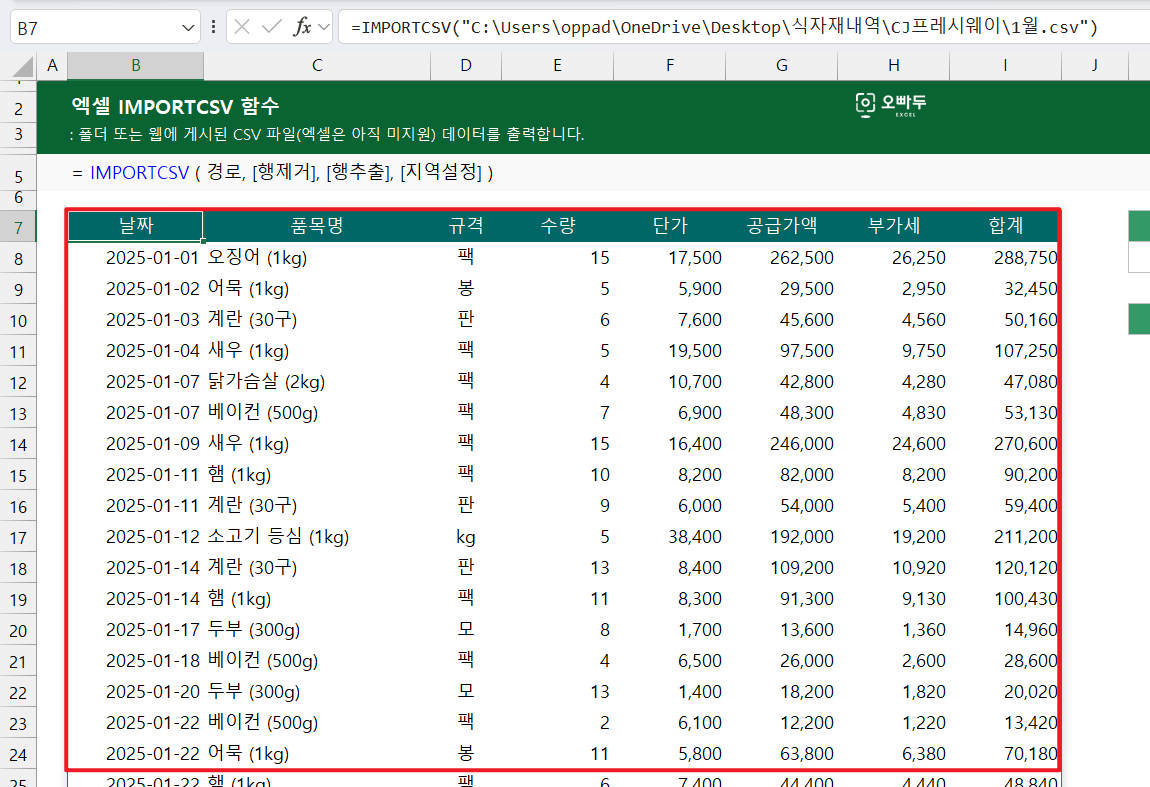Image resolution: width=1150 pixels, height=787 pixels.
Task: Select column H header
Action: [893, 65]
